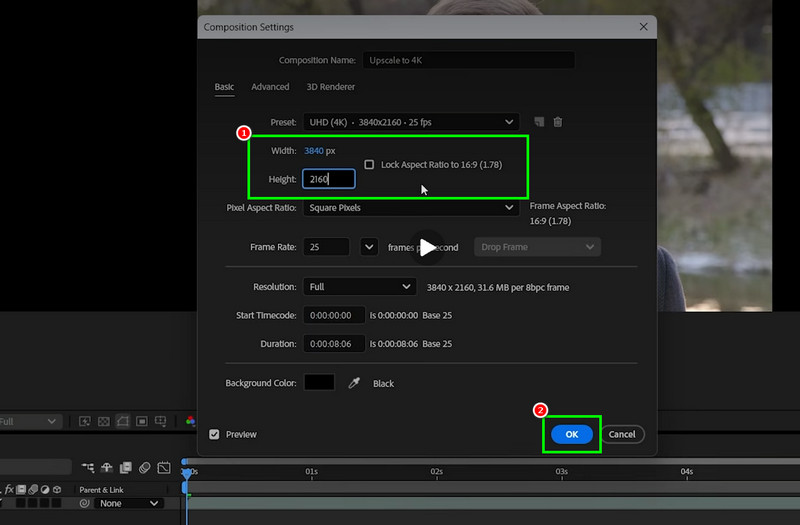Image resolution: width=800 pixels, height=525 pixels.
Task: Switch to the Advanced tab
Action: pos(270,87)
